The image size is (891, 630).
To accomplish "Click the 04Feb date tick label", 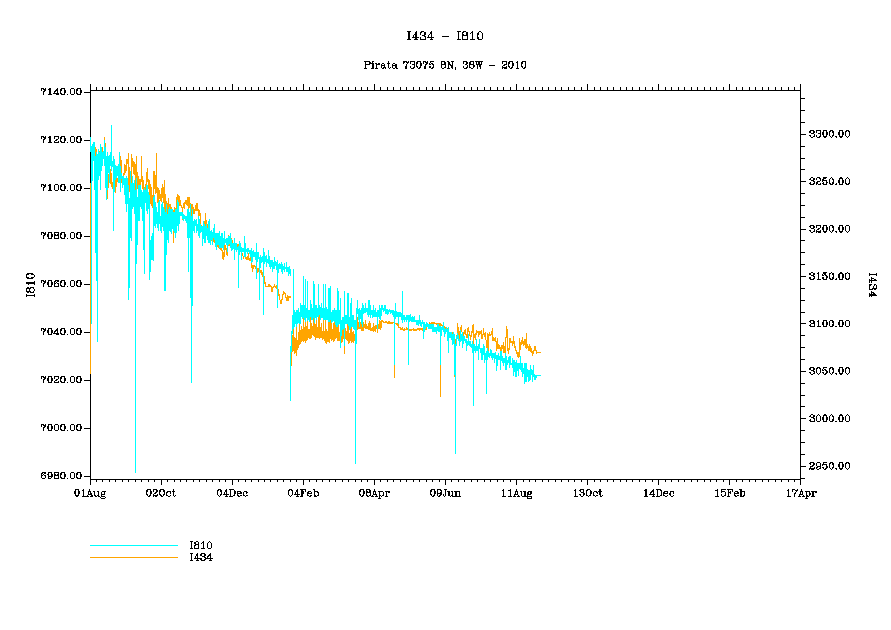I will (303, 493).
